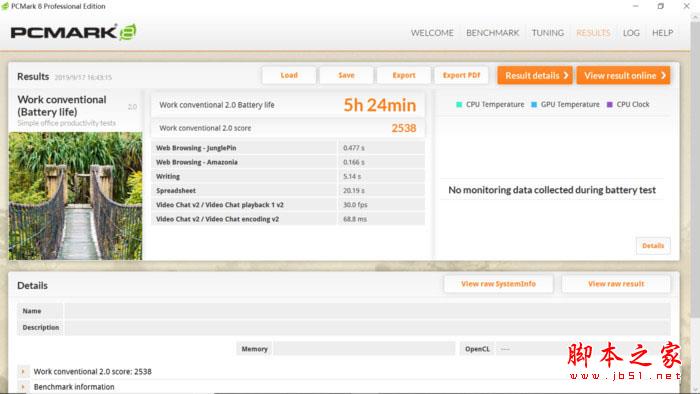Viewport: 700px width, 394px height.
Task: Click the jungle bridge thumbnail image
Action: (75, 196)
